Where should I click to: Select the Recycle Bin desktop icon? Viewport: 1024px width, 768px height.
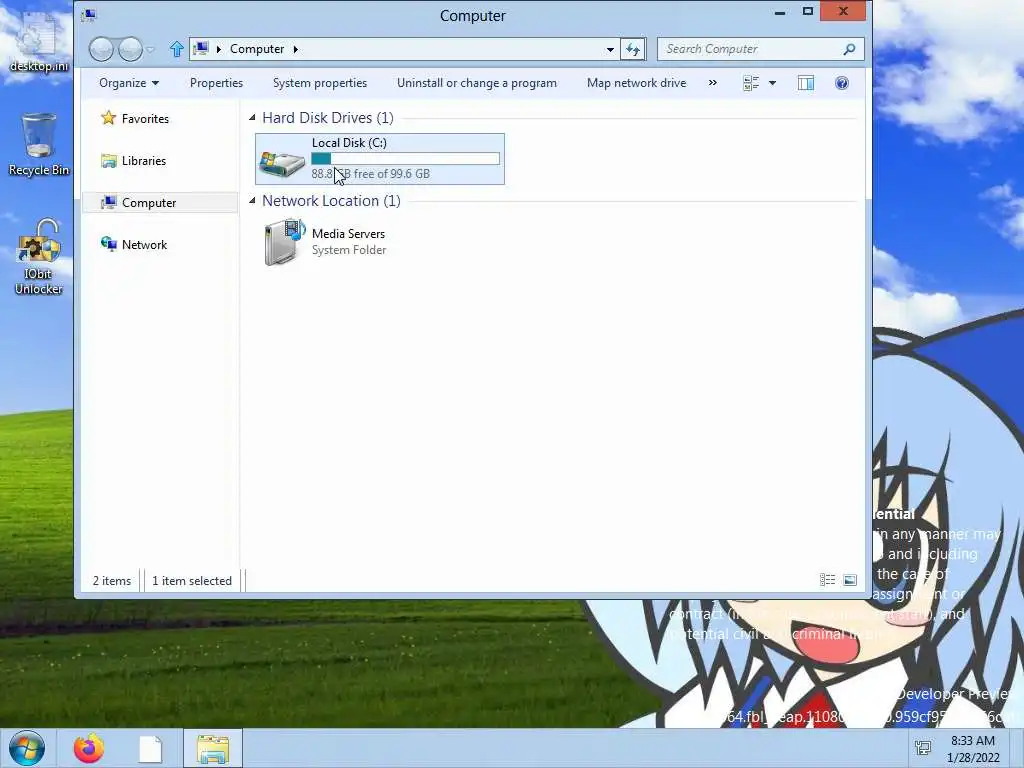pos(39,144)
